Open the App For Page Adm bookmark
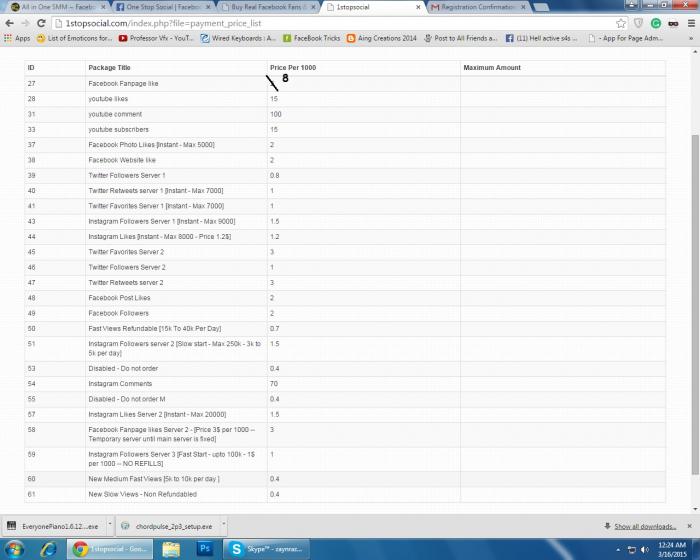This screenshot has width=700, height=560. tap(625, 38)
